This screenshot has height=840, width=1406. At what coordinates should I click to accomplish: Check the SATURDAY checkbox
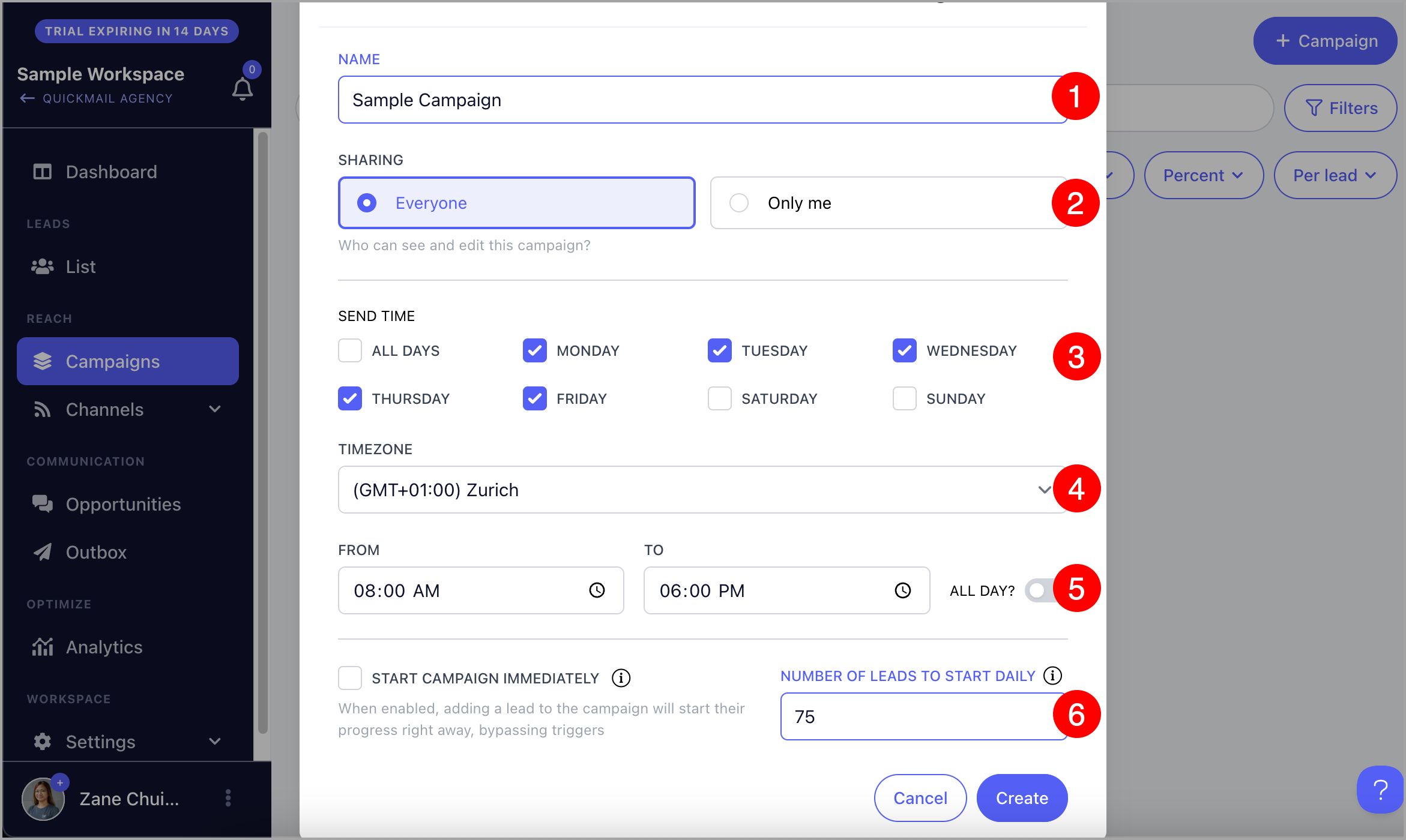720,398
